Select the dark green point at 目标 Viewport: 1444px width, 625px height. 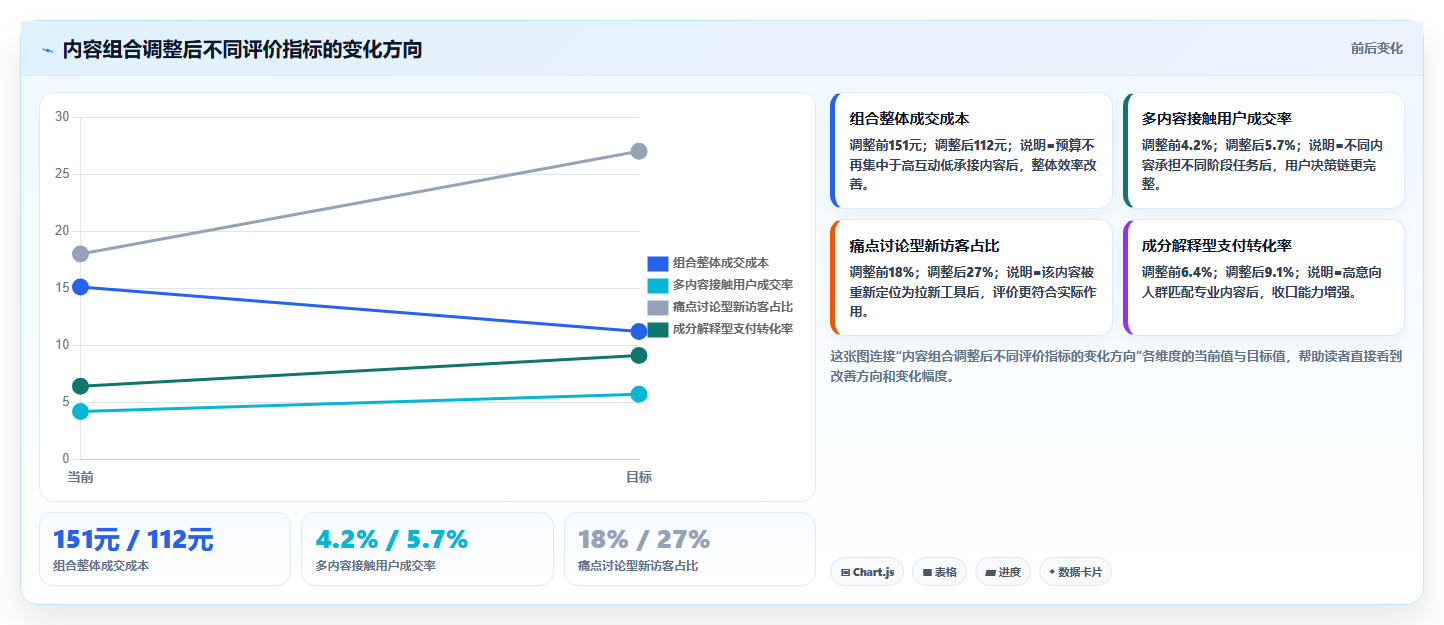[639, 355]
